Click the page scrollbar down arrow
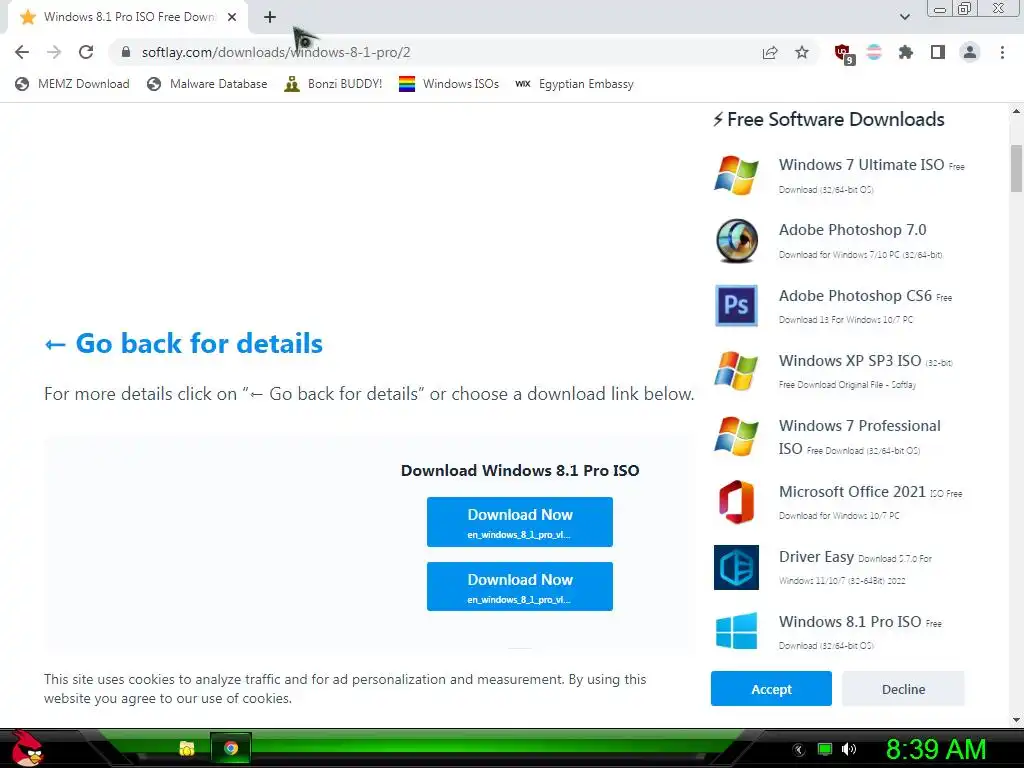Viewport: 1024px width, 768px height. (x=1016, y=719)
